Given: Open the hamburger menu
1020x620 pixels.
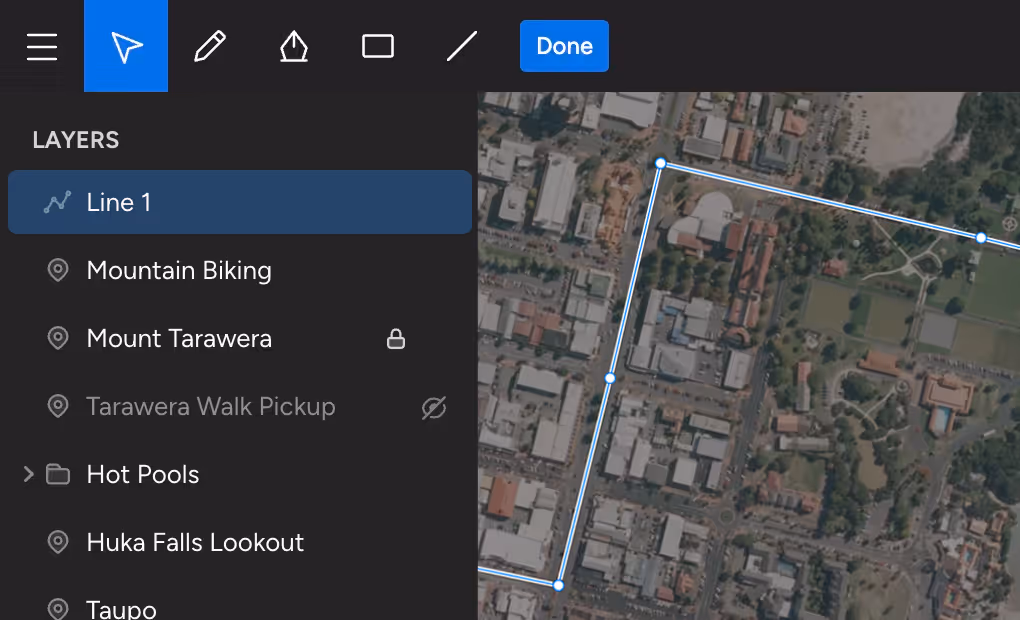Looking at the screenshot, I should click(x=42, y=46).
